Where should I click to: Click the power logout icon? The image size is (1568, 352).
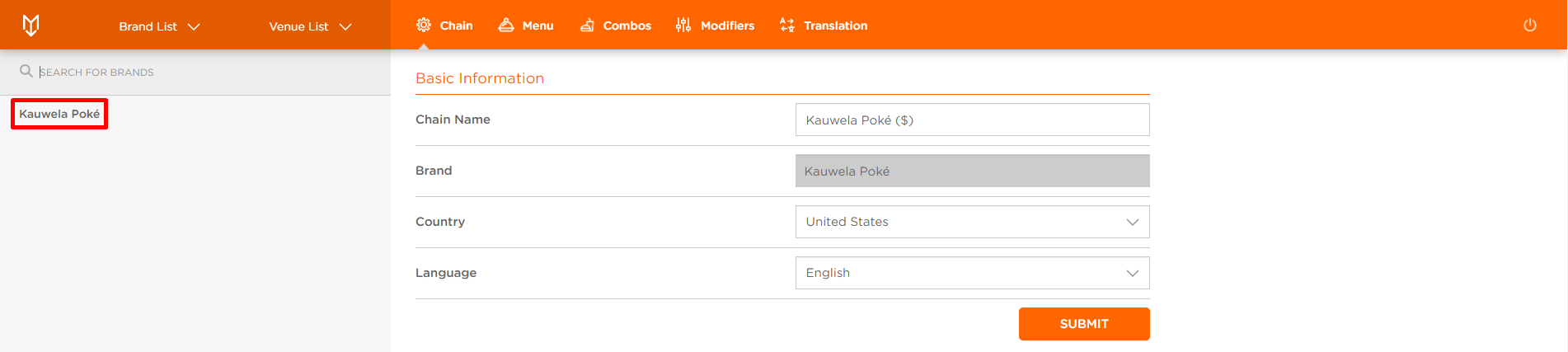point(1529,25)
